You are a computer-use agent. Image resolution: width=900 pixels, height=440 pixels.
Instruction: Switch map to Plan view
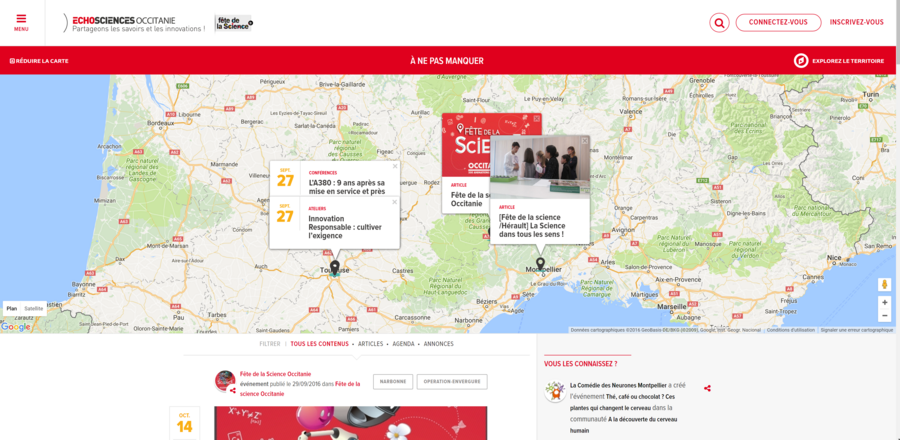tap(12, 309)
